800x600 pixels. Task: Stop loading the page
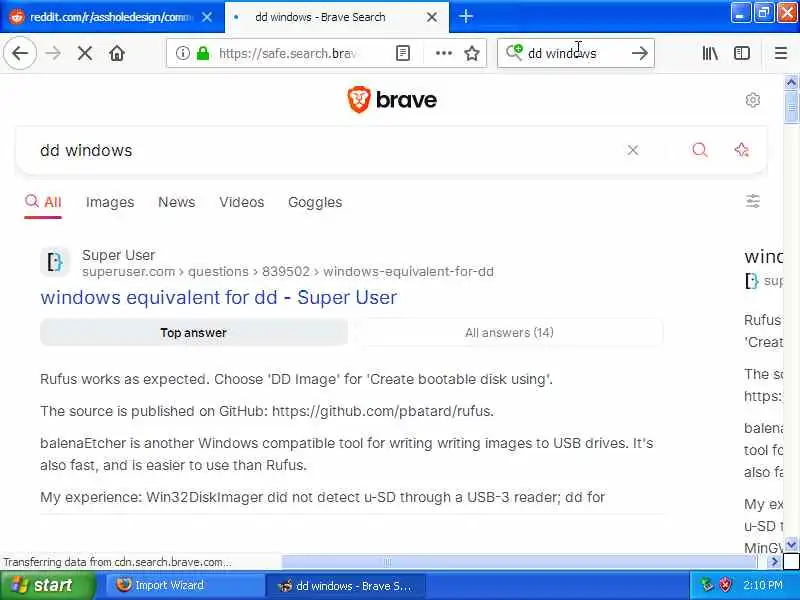[85, 53]
